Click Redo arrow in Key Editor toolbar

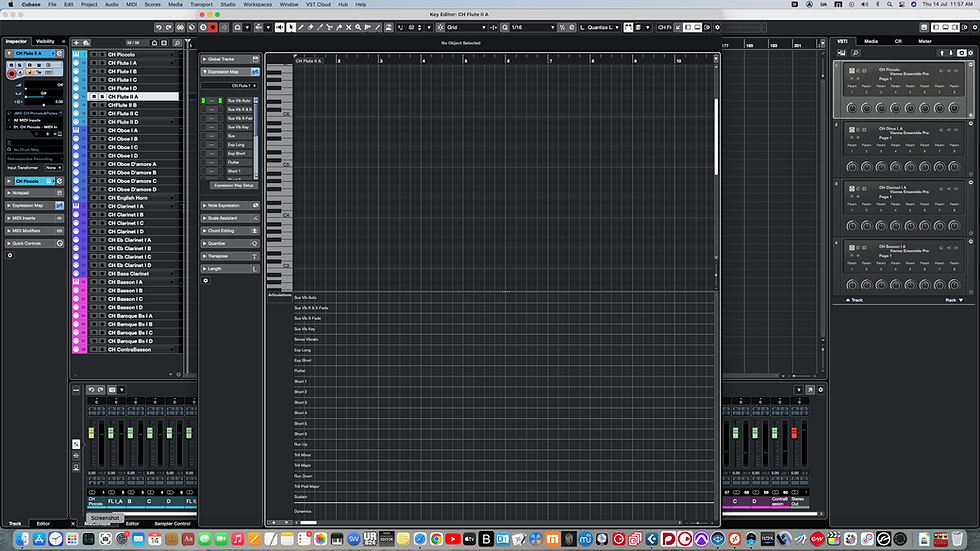click(169, 27)
